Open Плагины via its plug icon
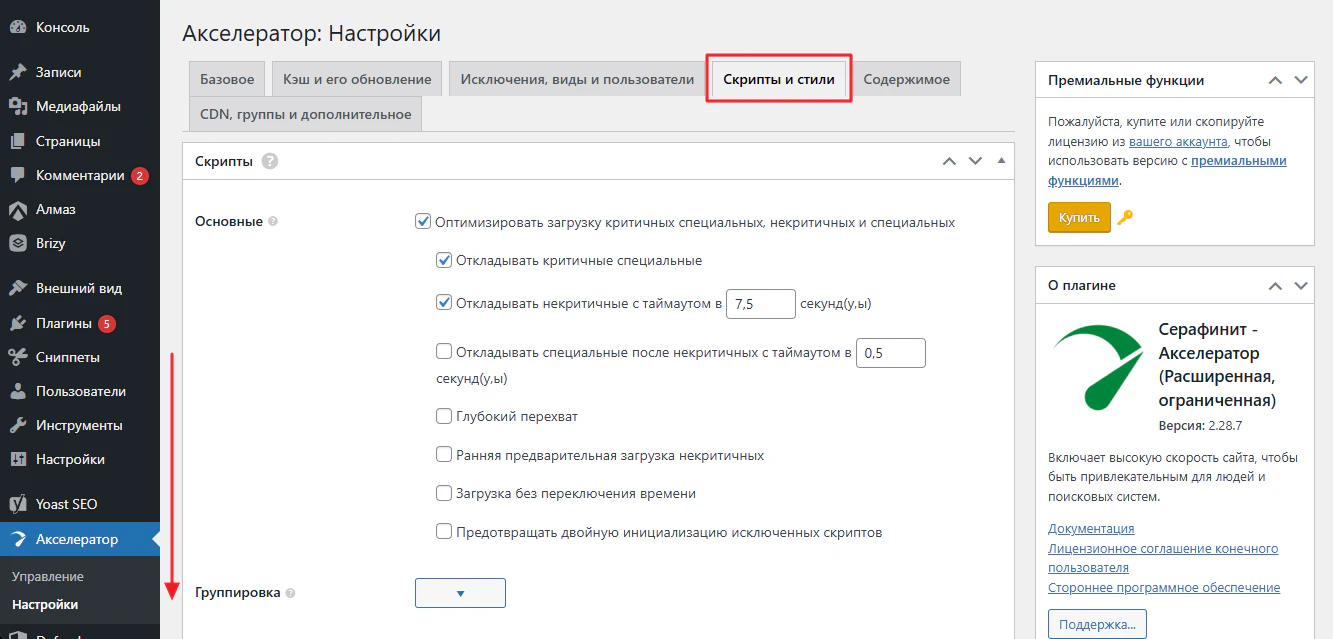 [17, 323]
